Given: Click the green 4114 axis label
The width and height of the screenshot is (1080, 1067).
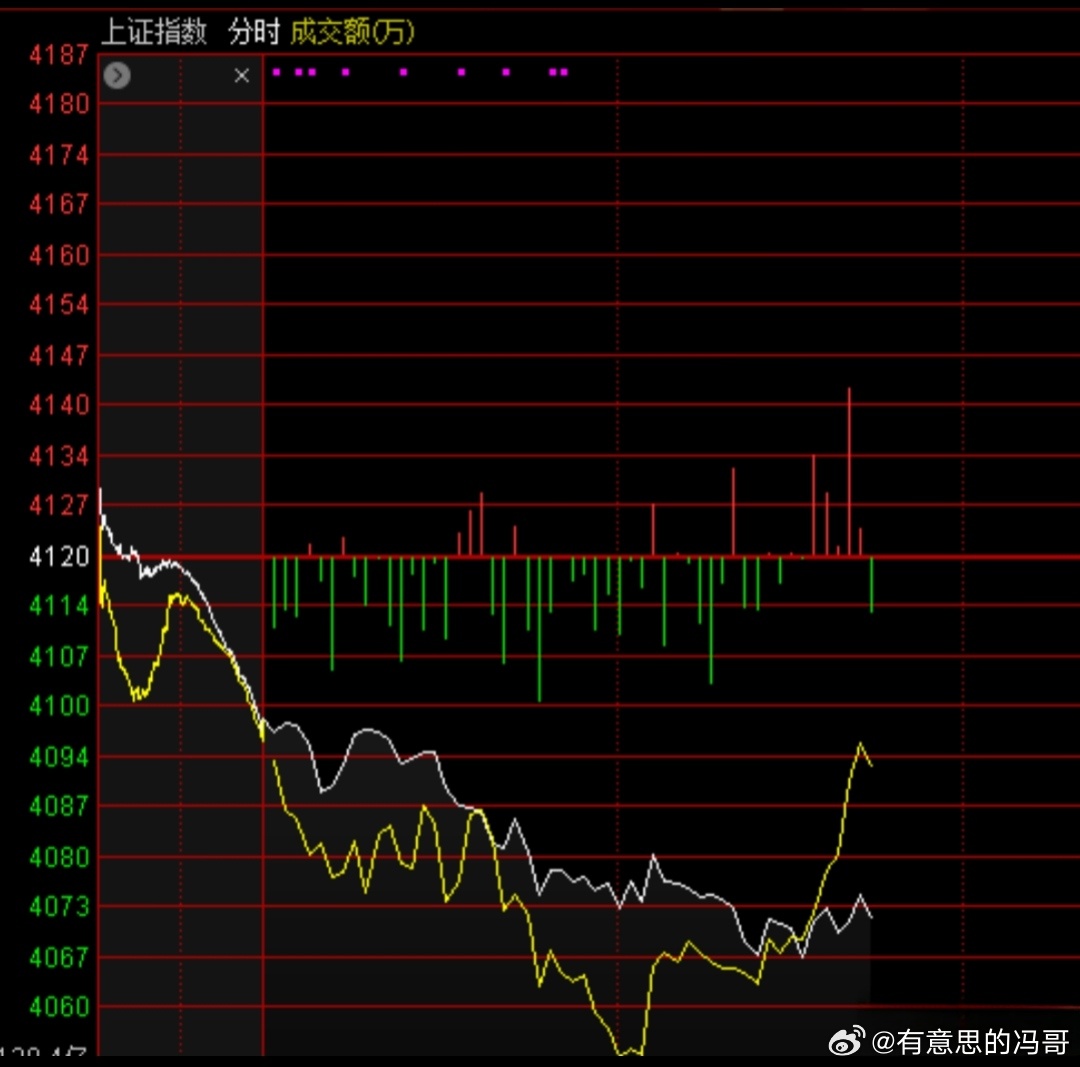Looking at the screenshot, I should 59,606.
